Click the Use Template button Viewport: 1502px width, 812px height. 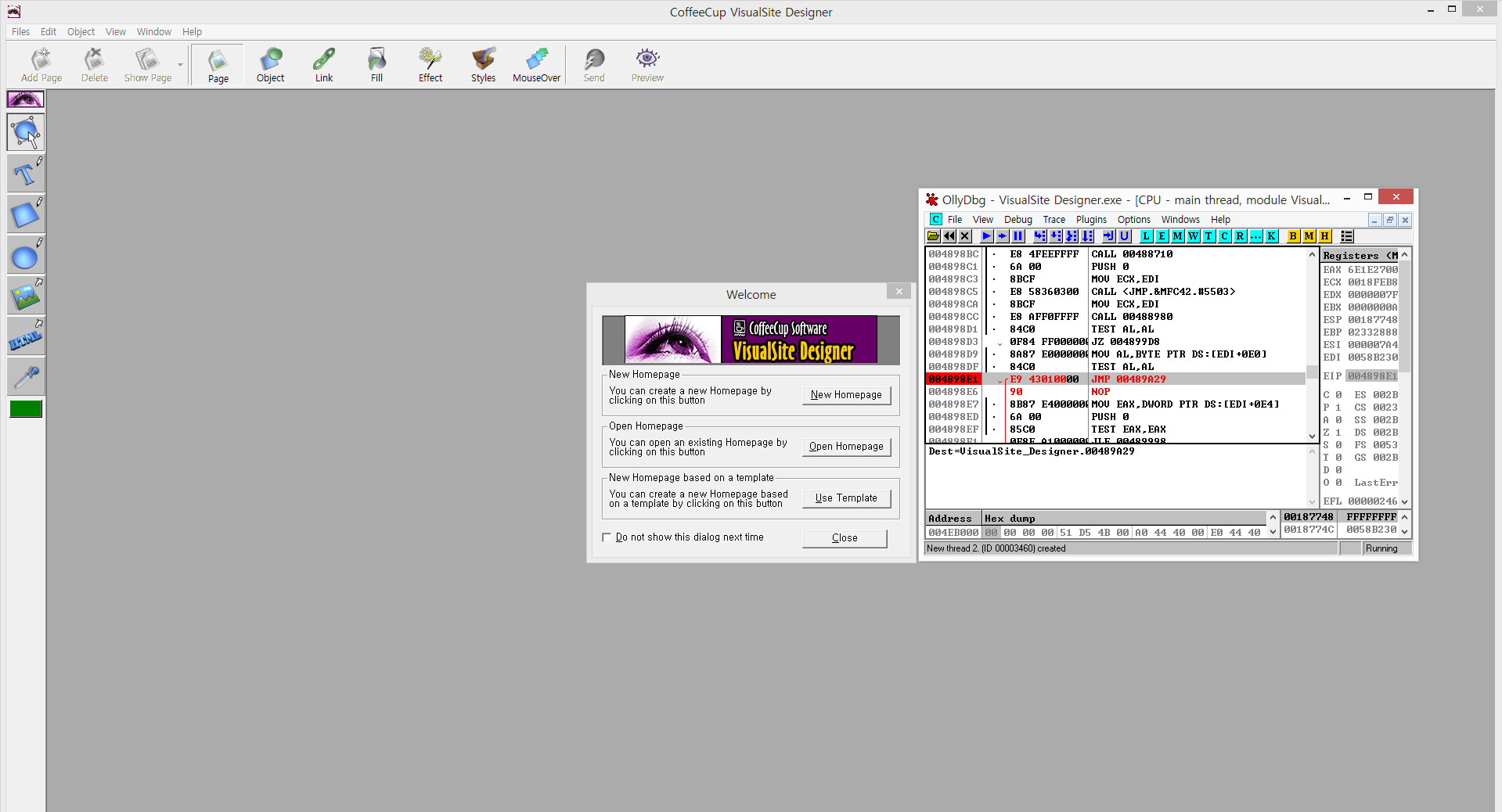pyautogui.click(x=846, y=498)
